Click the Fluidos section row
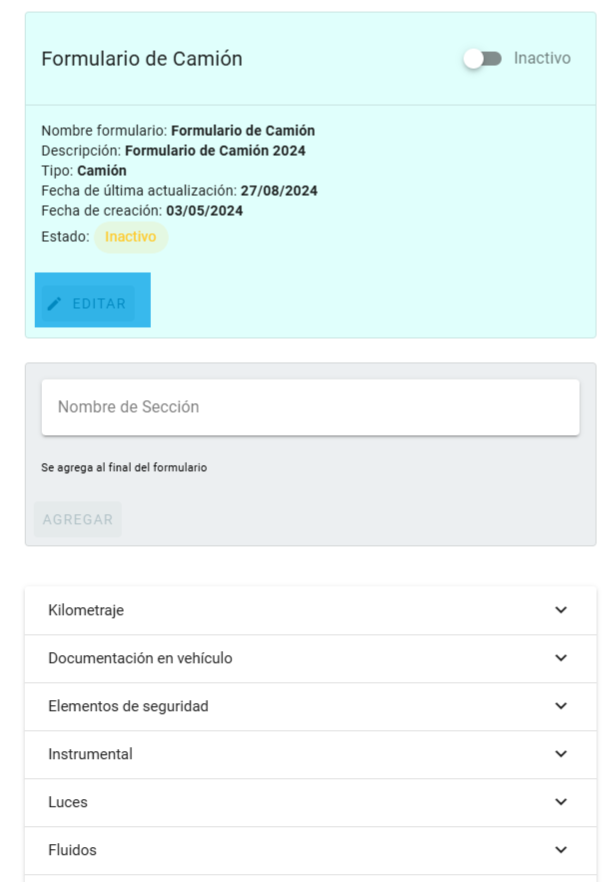Image resolution: width=610 pixels, height=882 pixels. (x=300, y=850)
